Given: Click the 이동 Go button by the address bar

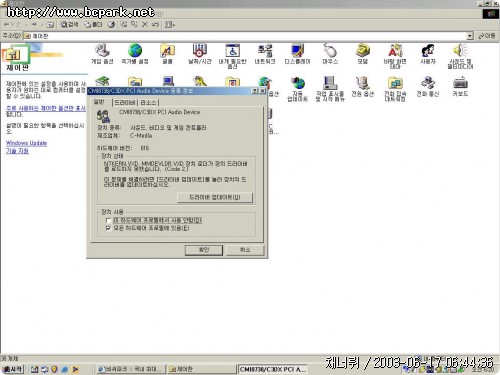Looking at the screenshot, I should [x=487, y=36].
